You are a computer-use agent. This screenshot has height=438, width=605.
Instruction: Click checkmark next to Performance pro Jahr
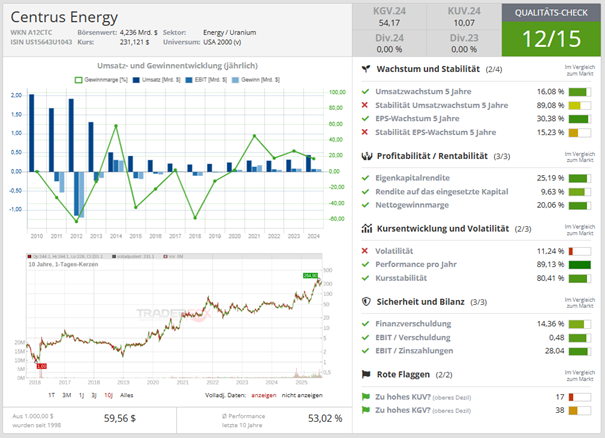pos(365,265)
